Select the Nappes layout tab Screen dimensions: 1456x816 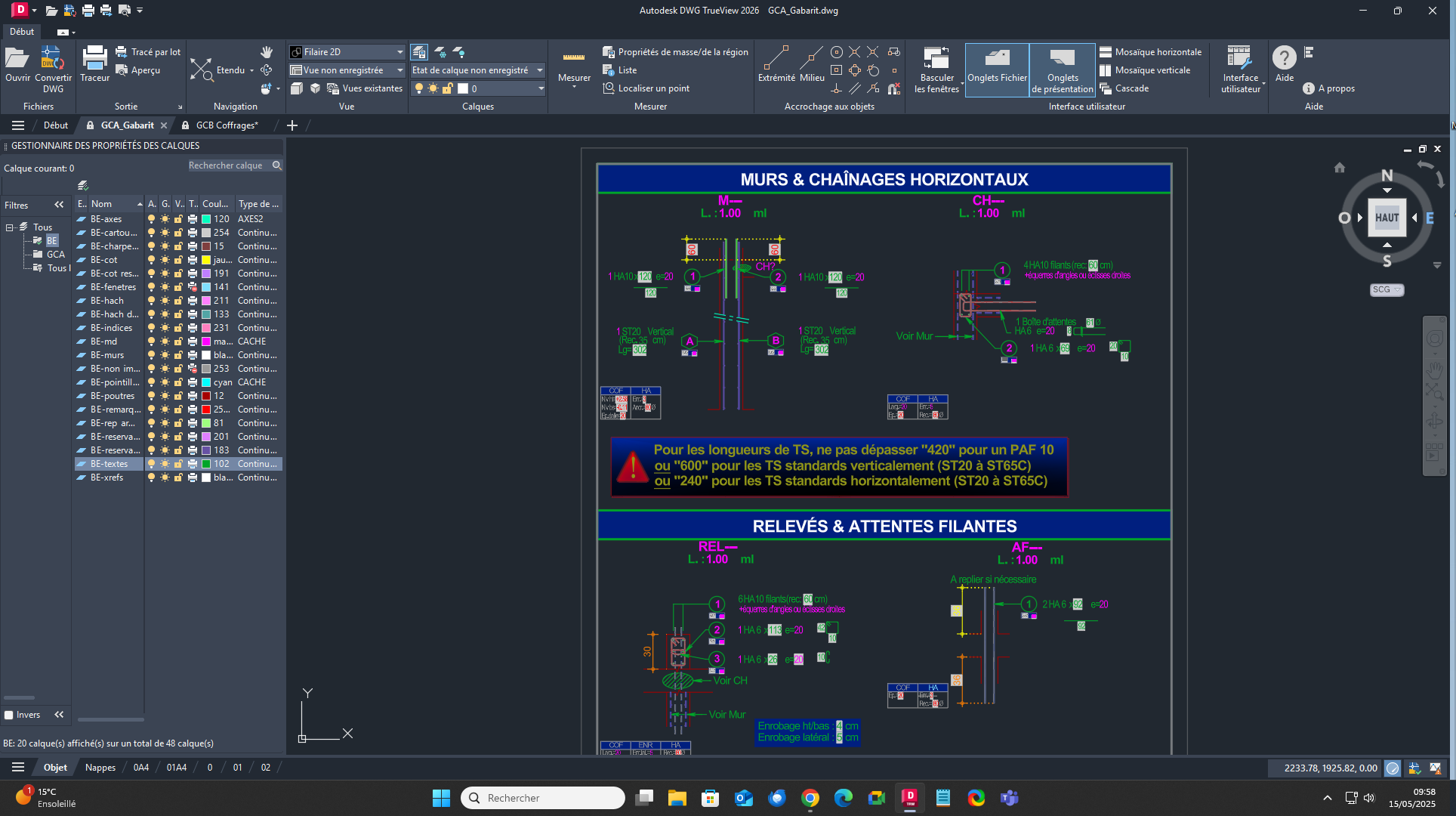coord(100,768)
